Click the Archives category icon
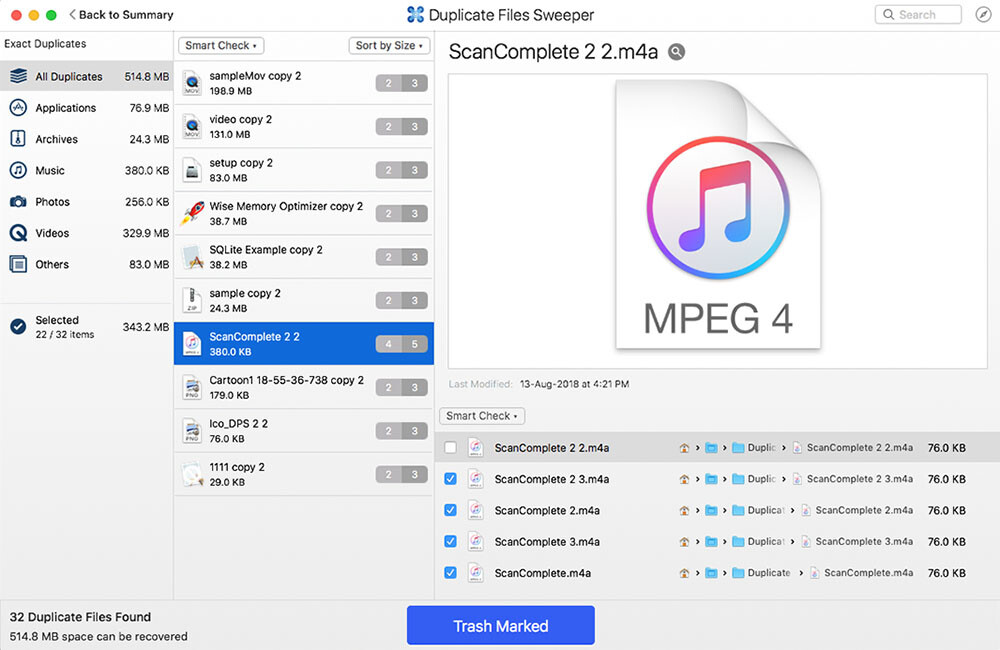This screenshot has width=1000, height=650. [18, 138]
